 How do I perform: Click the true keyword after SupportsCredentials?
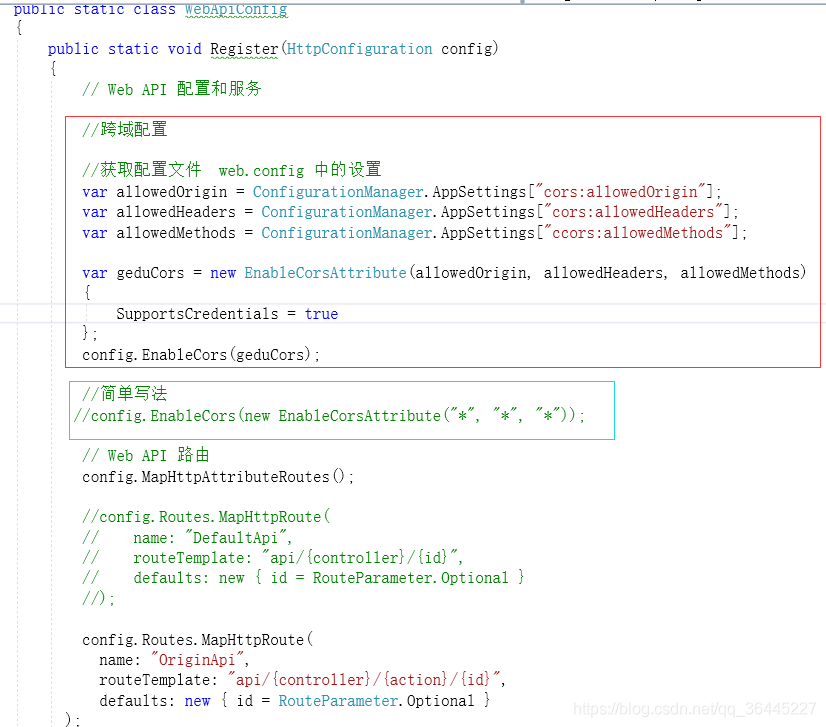(321, 313)
